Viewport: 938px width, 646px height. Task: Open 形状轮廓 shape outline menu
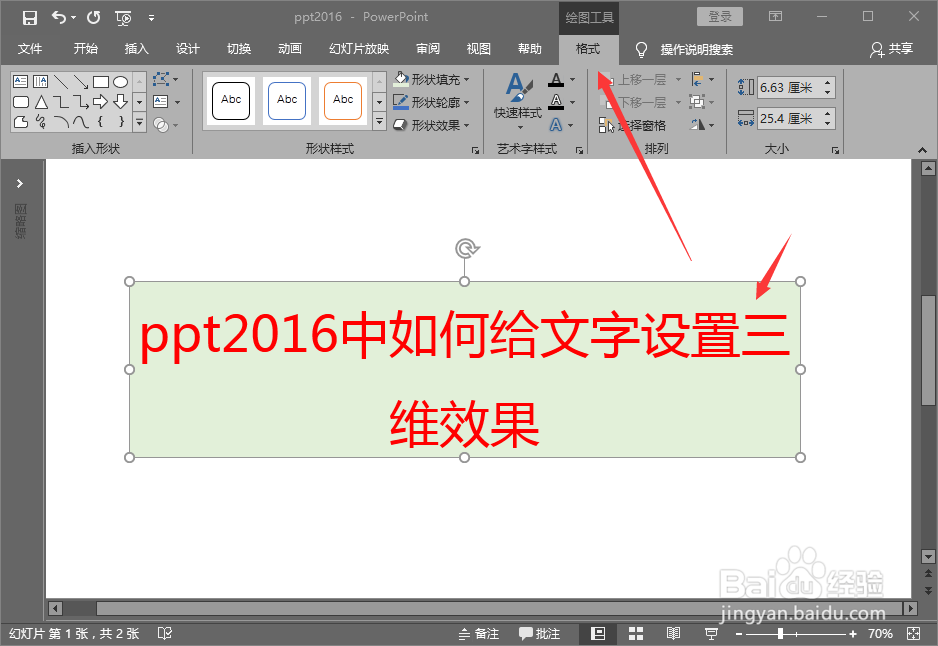coord(431,102)
